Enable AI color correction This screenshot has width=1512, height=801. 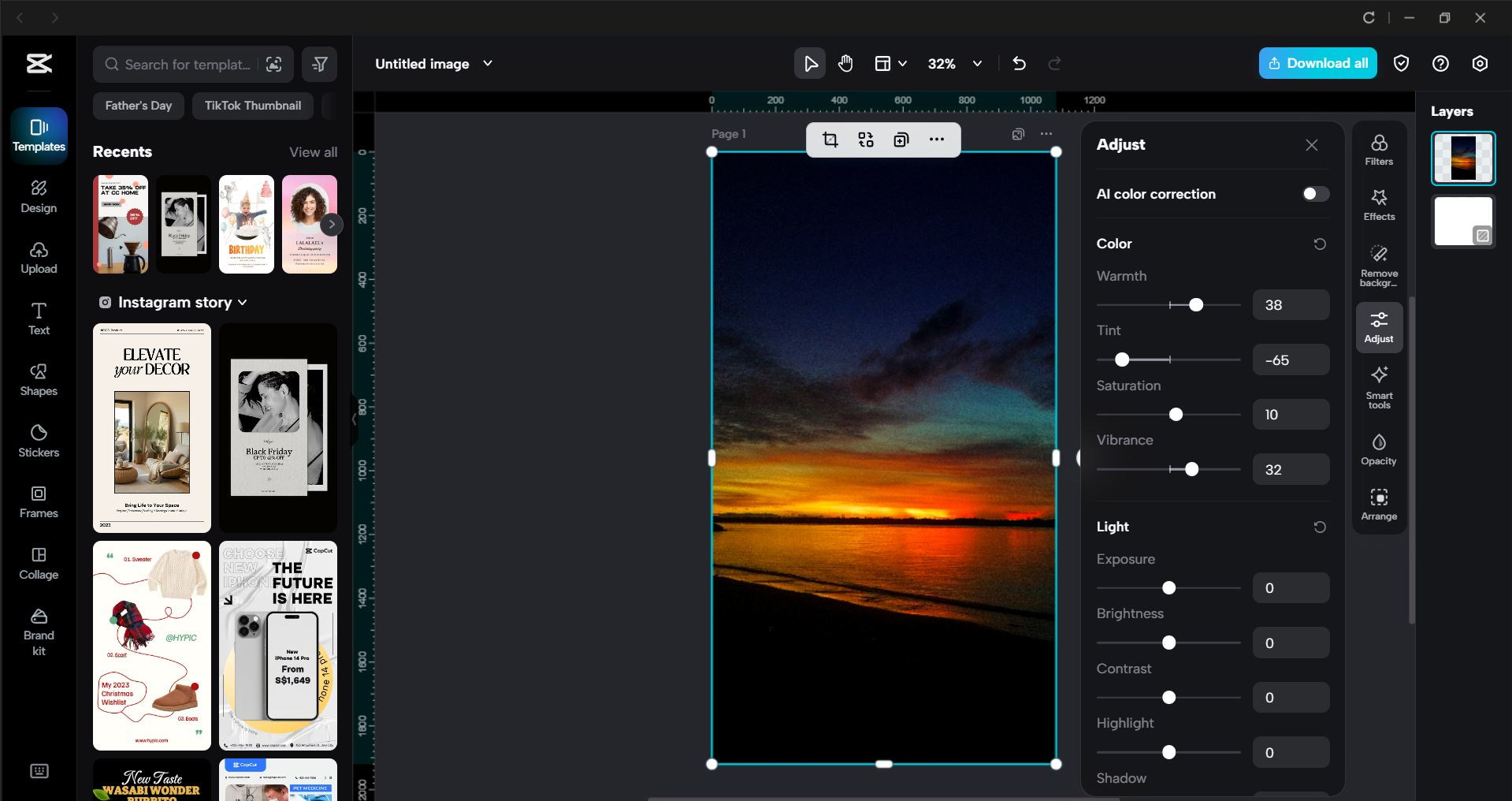click(1314, 194)
